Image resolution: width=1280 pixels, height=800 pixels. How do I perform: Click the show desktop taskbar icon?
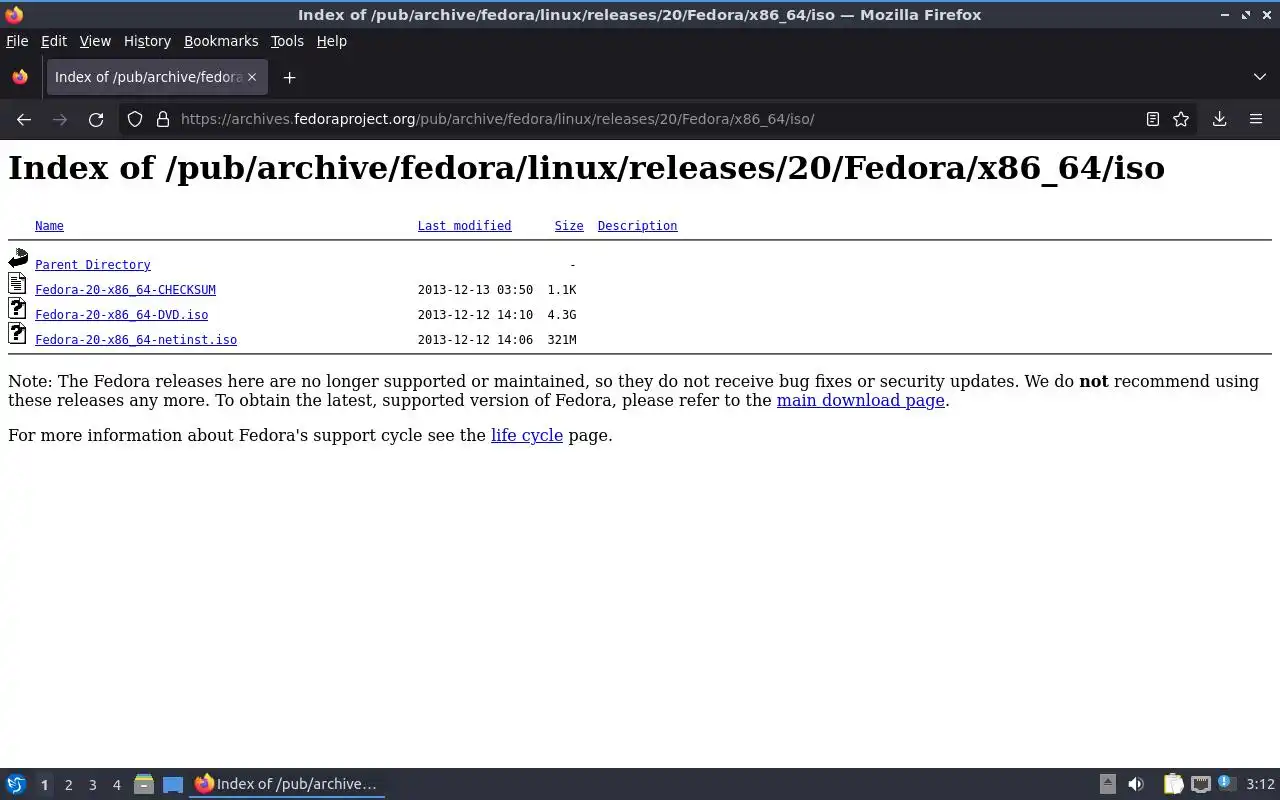click(x=173, y=784)
